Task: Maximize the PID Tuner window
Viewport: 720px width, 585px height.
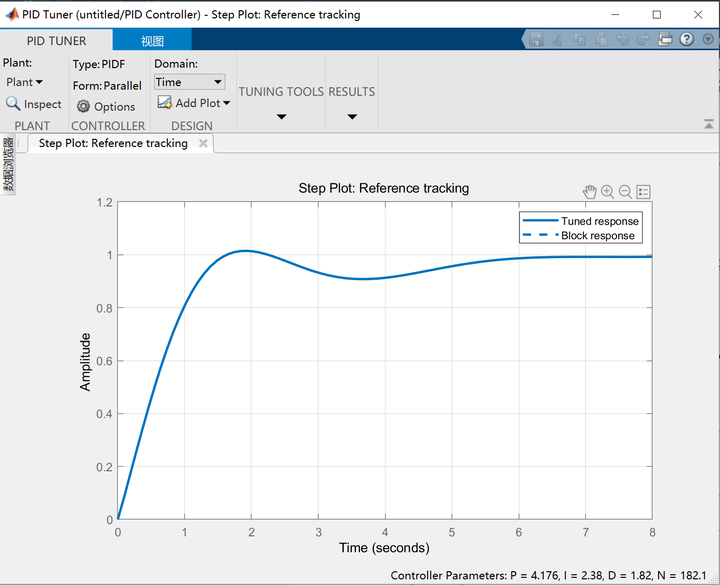Action: [x=657, y=15]
